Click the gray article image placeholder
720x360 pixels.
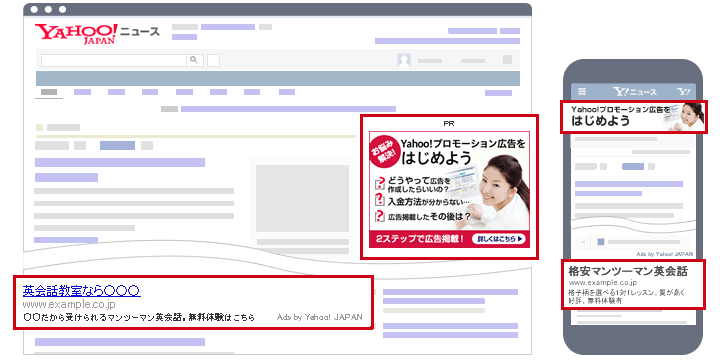[302, 198]
